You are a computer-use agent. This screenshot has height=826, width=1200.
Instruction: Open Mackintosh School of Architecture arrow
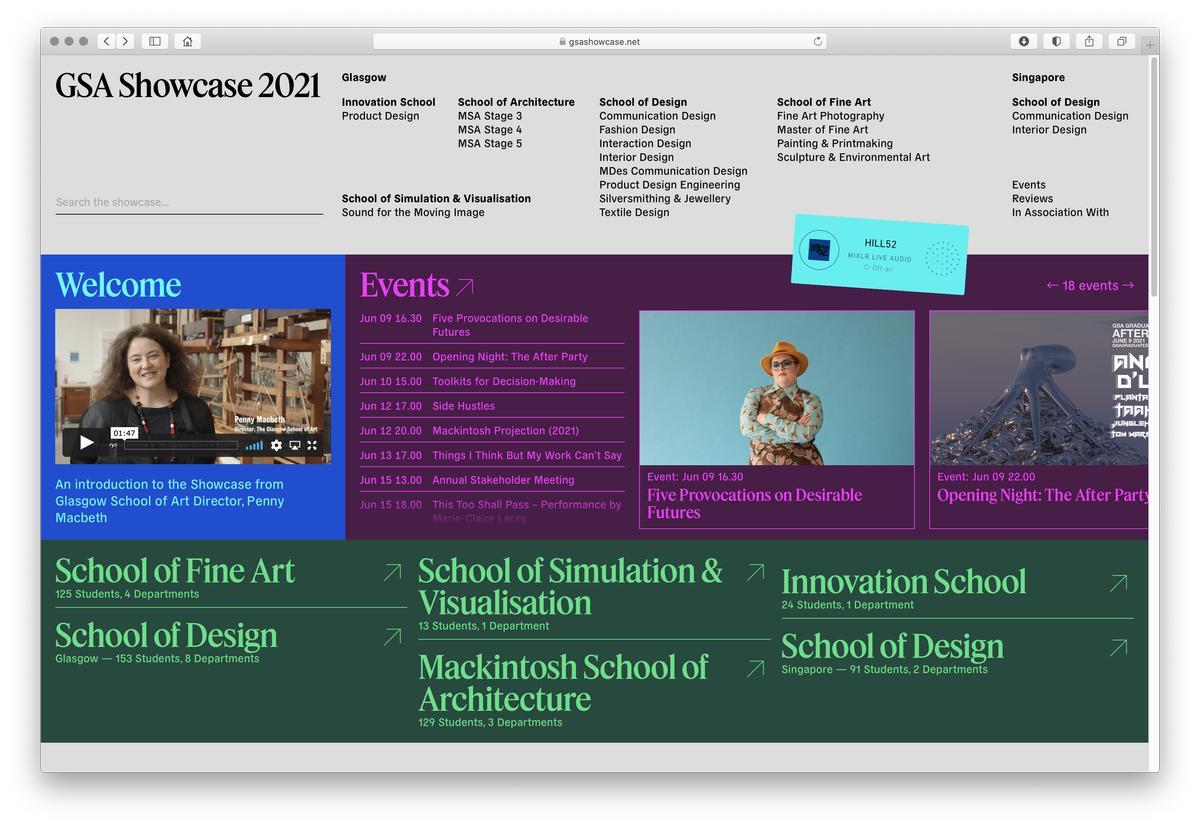[755, 668]
